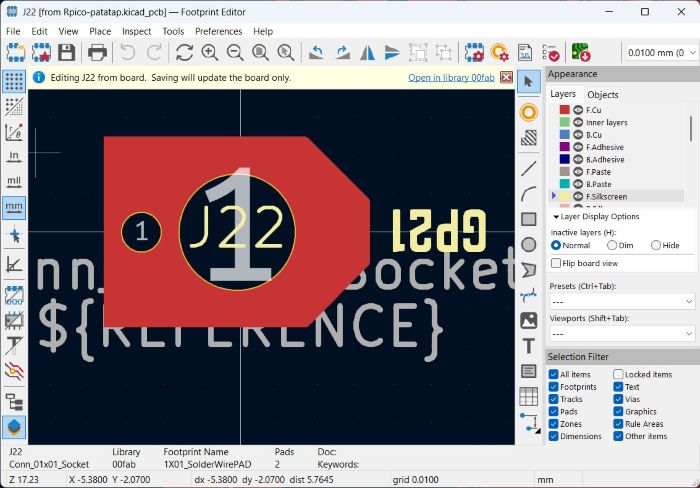
Task: Switch units to mils
Action: click(14, 182)
